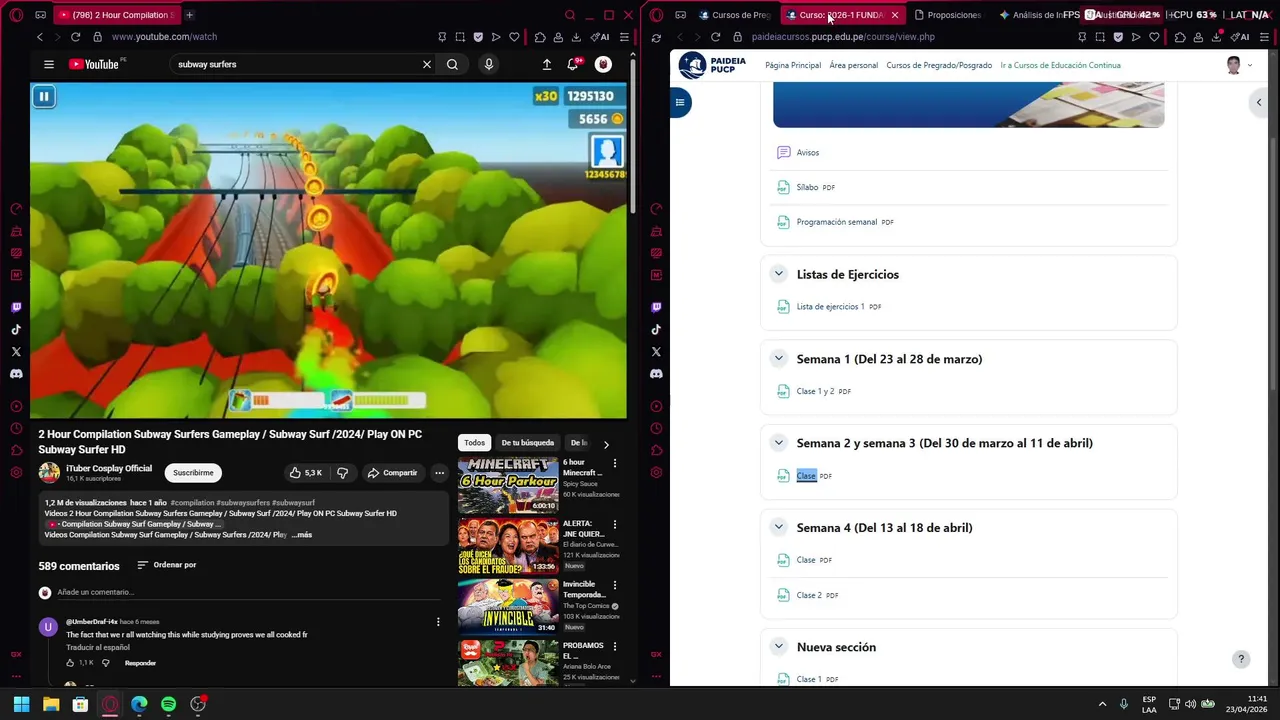Open the extensions cube in the Paideia window's toolbar
This screenshot has height=720, width=1280.
tap(1180, 37)
